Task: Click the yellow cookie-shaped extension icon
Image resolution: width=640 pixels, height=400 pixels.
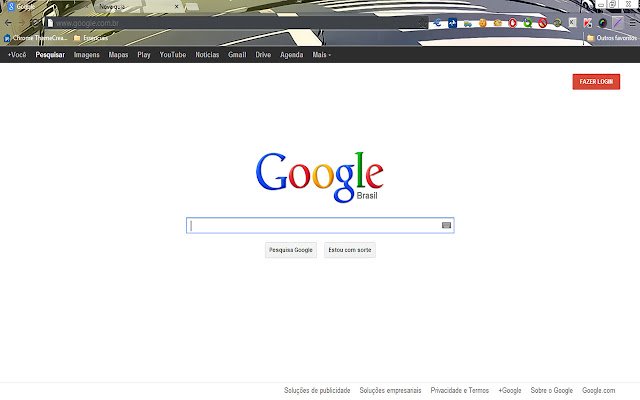Action: [x=498, y=23]
